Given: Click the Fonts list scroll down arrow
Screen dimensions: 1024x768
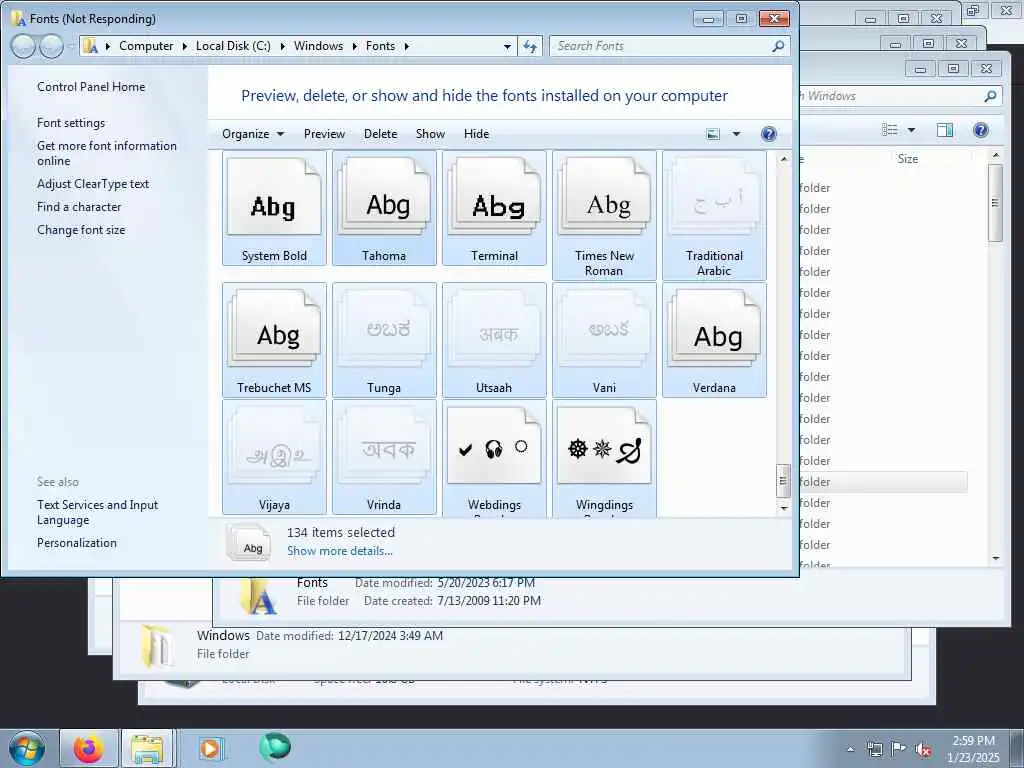Looking at the screenshot, I should [784, 508].
